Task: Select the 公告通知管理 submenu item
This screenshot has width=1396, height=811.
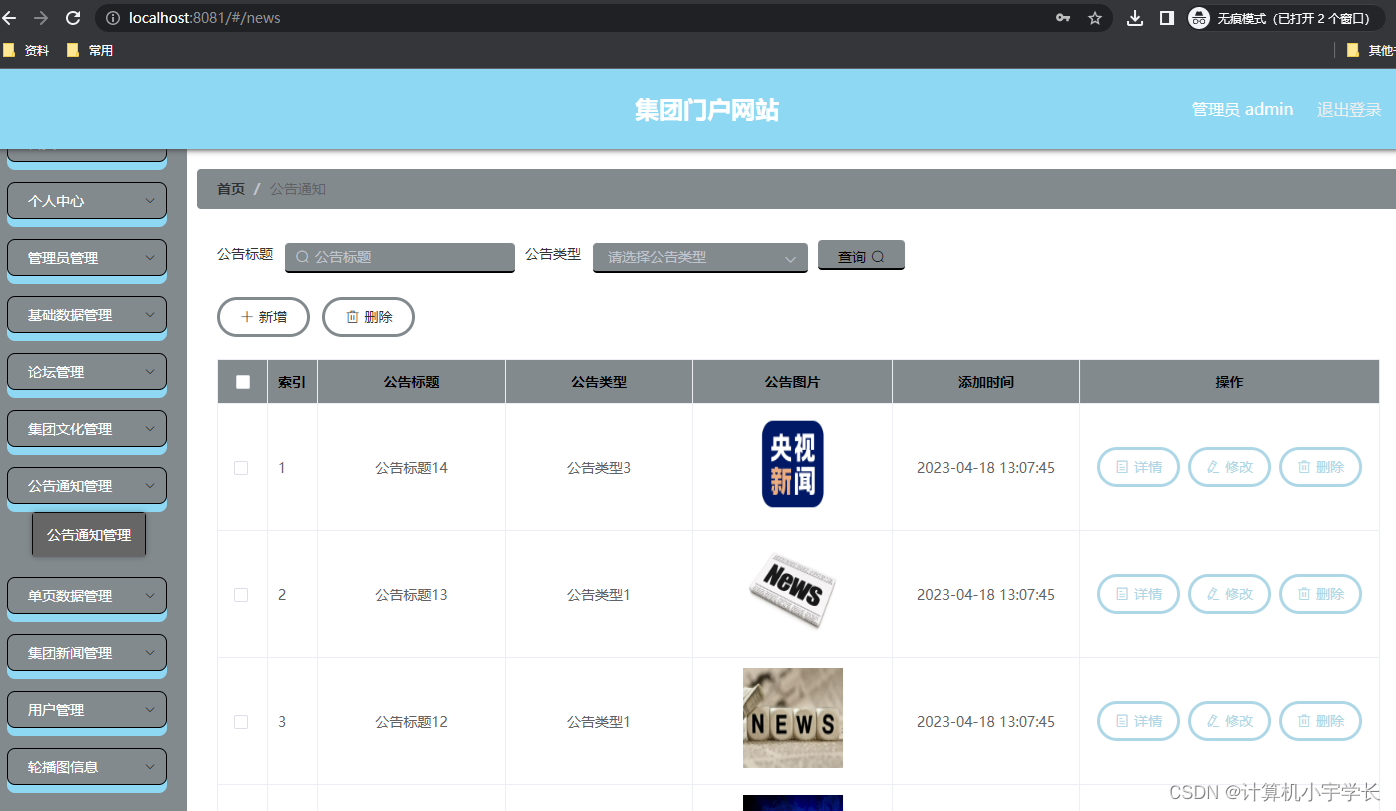Action: pos(89,535)
